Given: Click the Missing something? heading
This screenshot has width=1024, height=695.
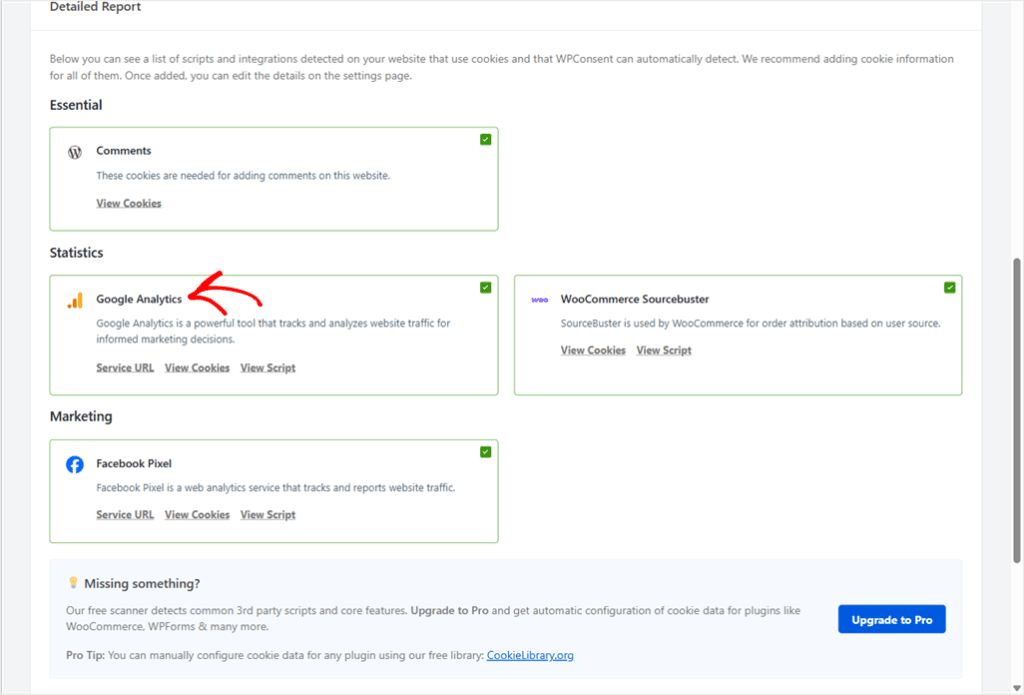Looking at the screenshot, I should [142, 583].
